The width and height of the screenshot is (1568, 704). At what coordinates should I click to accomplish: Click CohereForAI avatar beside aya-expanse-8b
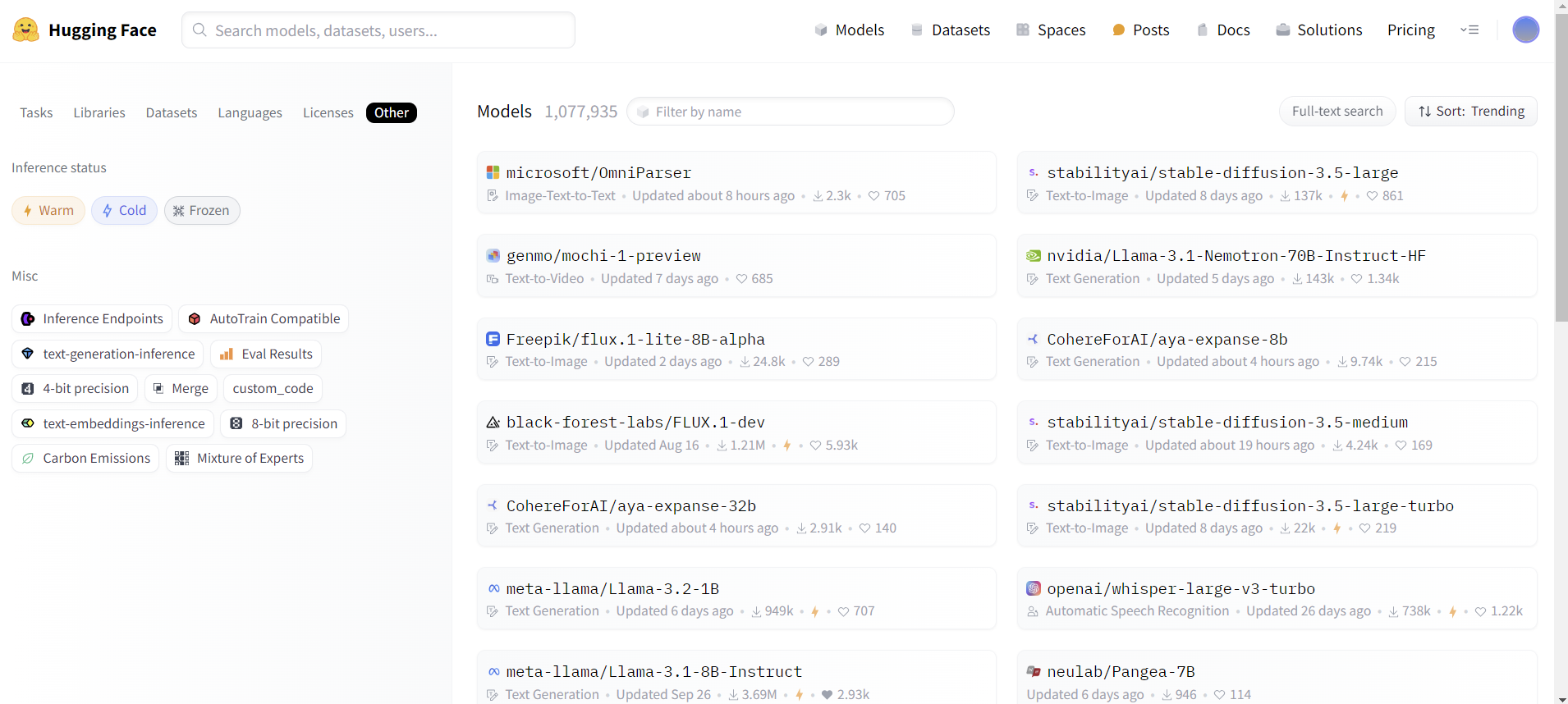point(1034,339)
